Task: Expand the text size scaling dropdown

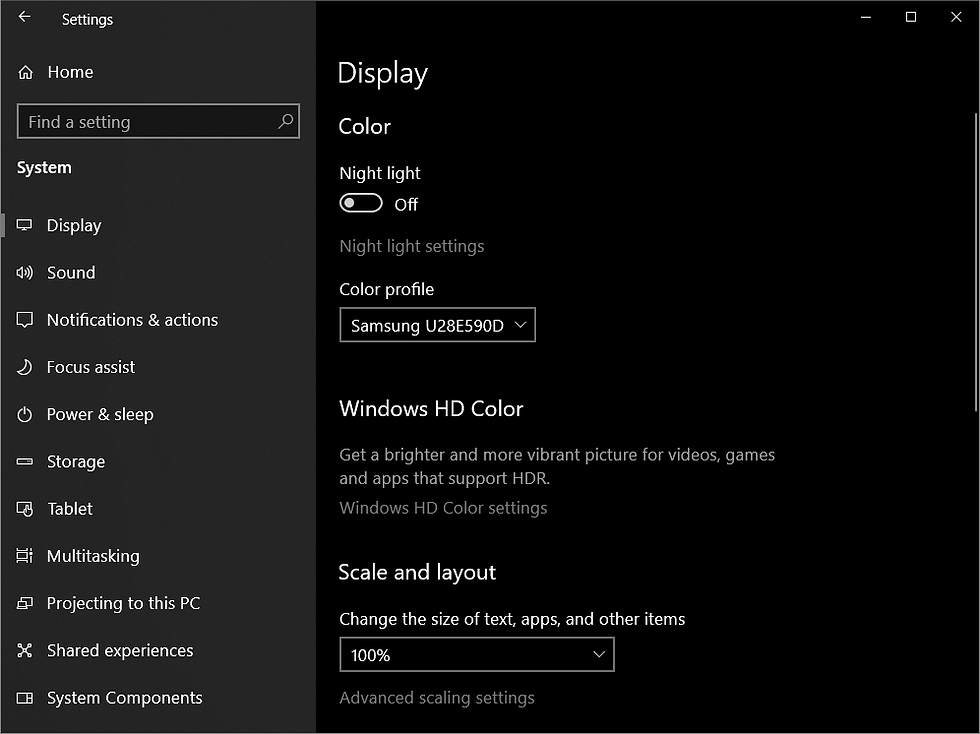Action: point(477,654)
